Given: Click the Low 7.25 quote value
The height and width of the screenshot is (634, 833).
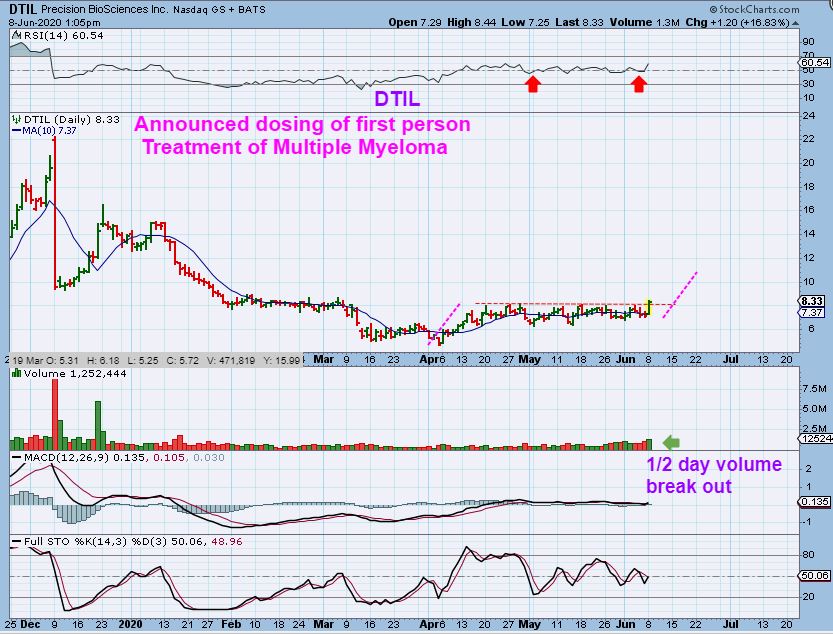Looking at the screenshot, I should point(526,22).
